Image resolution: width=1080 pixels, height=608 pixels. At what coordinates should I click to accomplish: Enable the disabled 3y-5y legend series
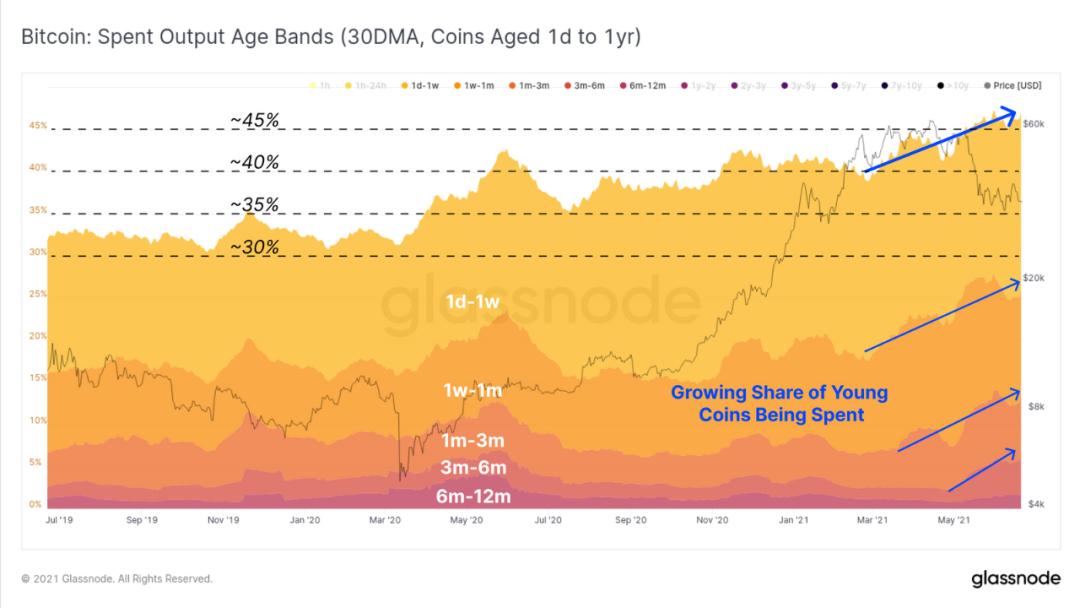coord(798,86)
